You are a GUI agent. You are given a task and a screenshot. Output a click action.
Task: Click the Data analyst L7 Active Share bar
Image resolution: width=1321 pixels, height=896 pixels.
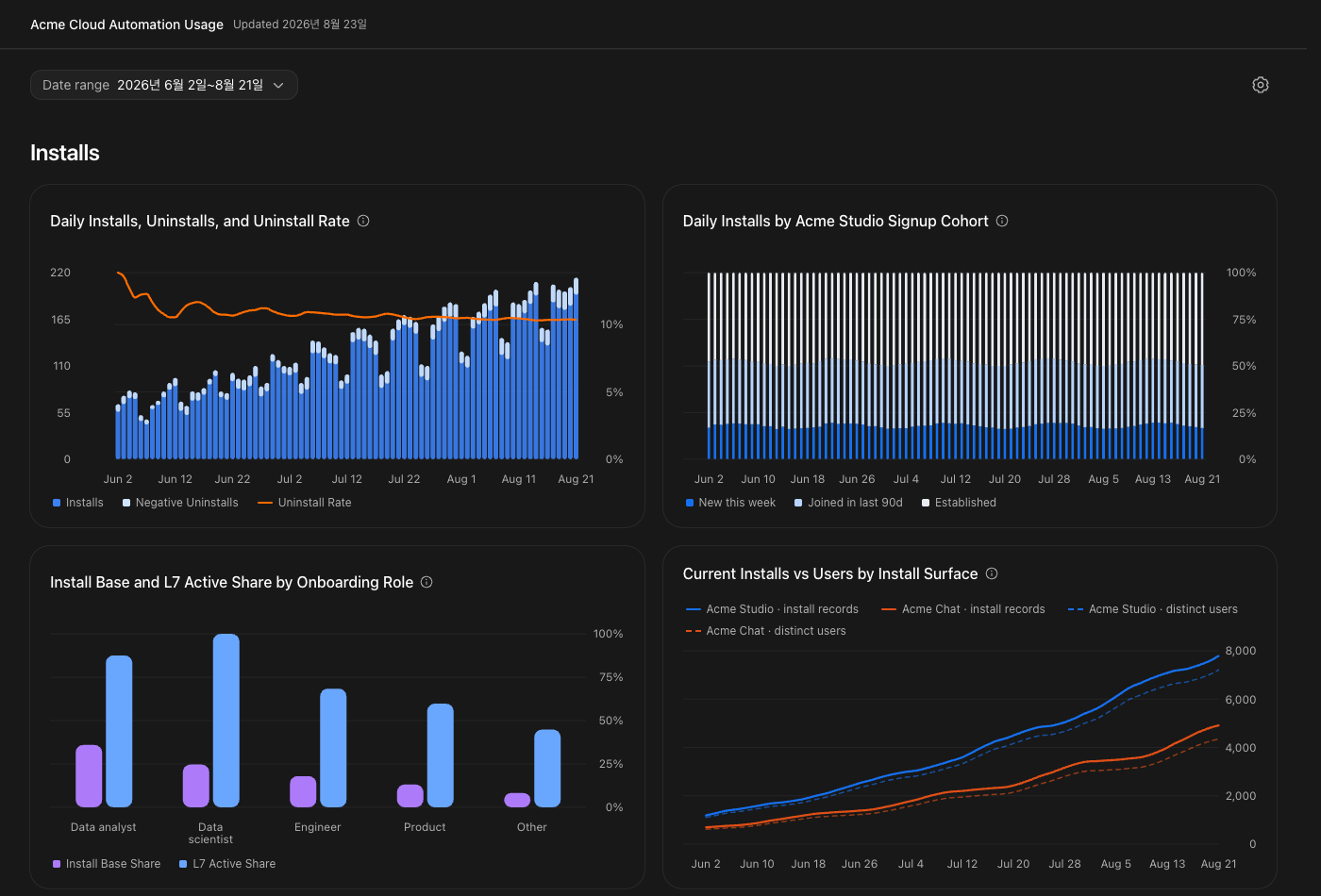pyautogui.click(x=119, y=731)
